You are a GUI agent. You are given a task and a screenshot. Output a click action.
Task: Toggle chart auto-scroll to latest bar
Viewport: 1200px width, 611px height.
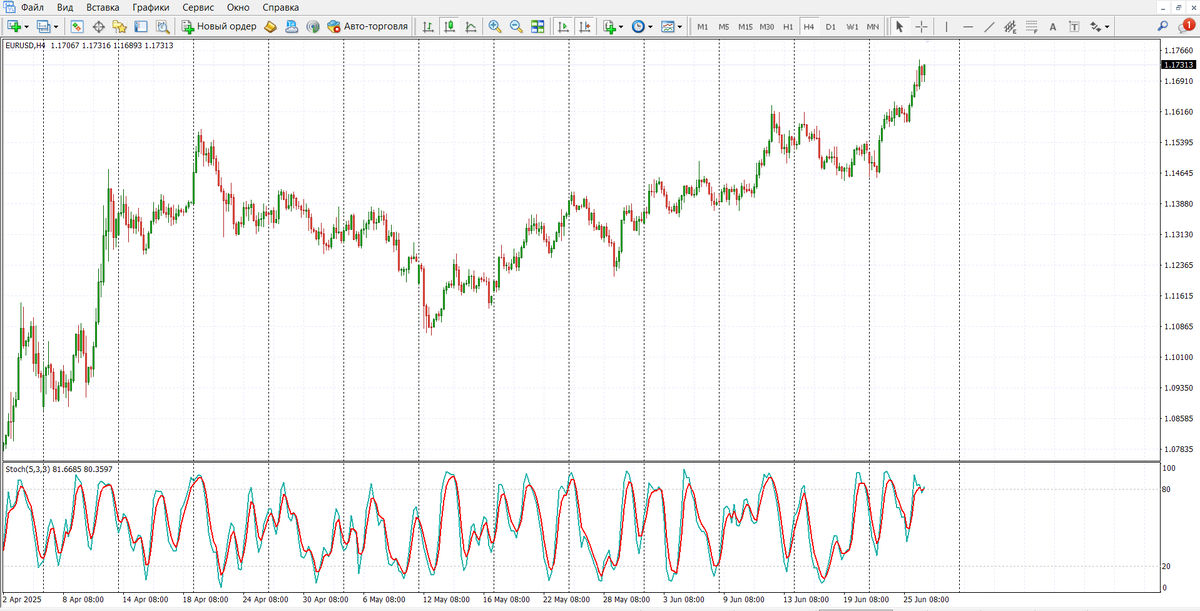(563, 27)
